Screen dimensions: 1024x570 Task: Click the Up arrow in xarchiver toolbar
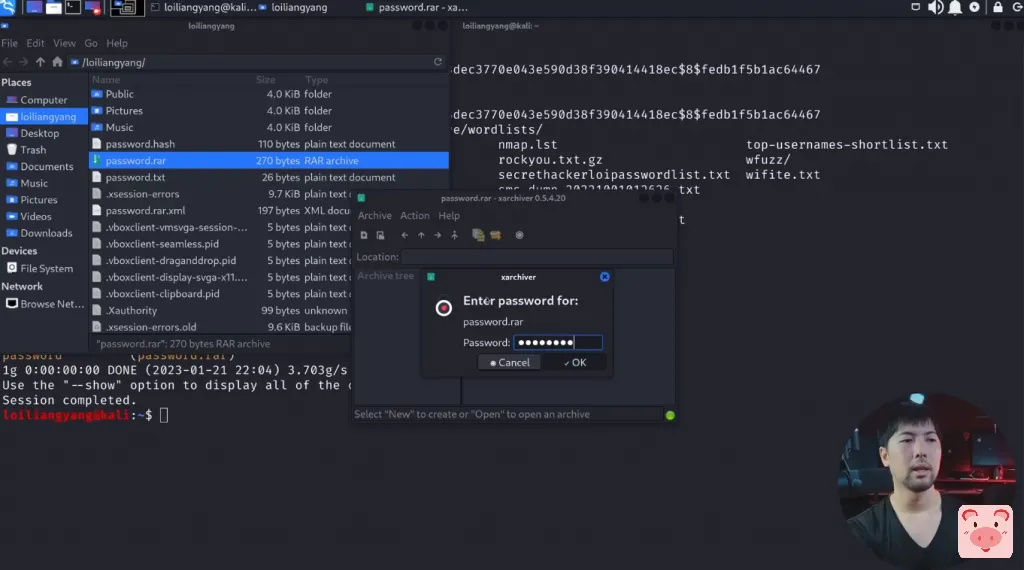tap(421, 235)
